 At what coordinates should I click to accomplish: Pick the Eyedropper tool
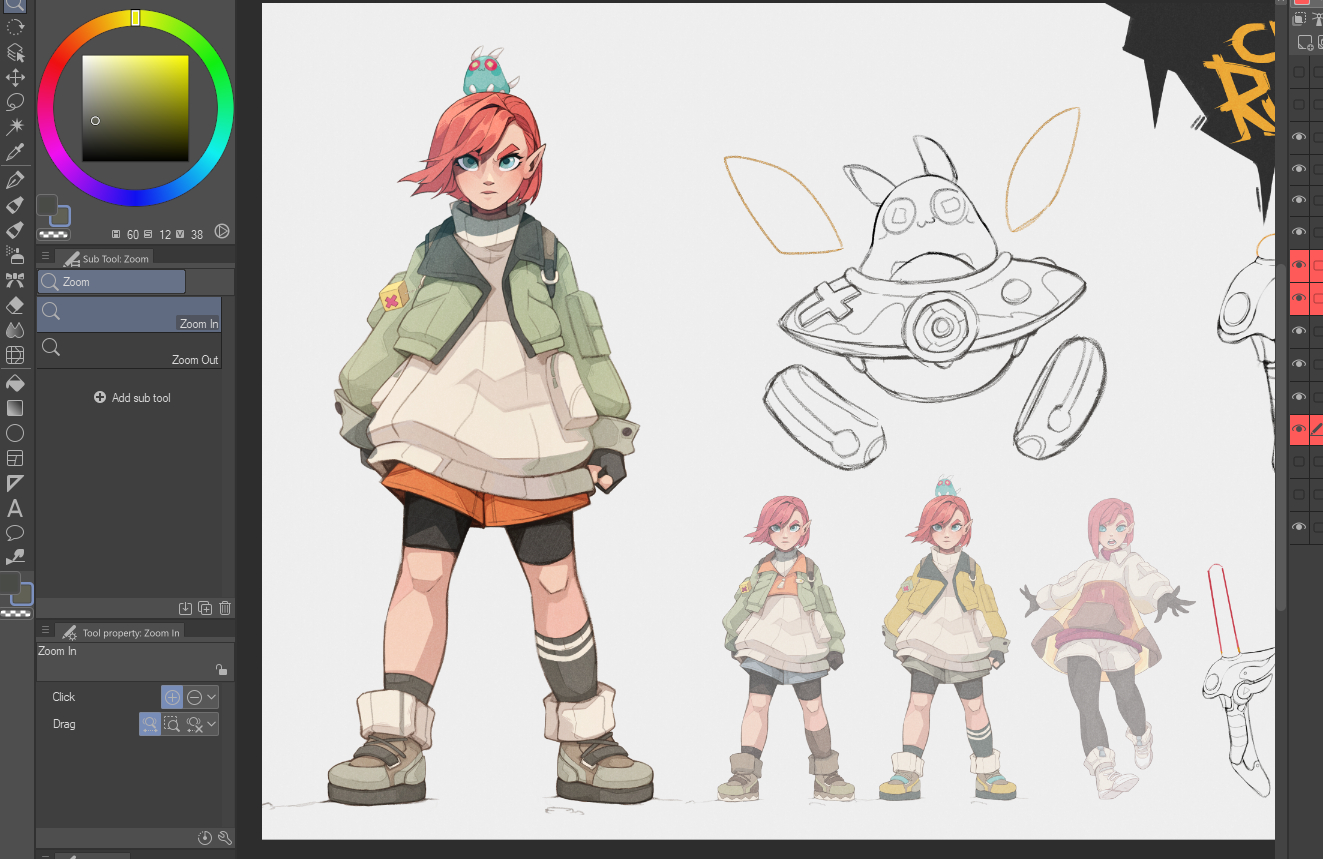pyautogui.click(x=15, y=153)
